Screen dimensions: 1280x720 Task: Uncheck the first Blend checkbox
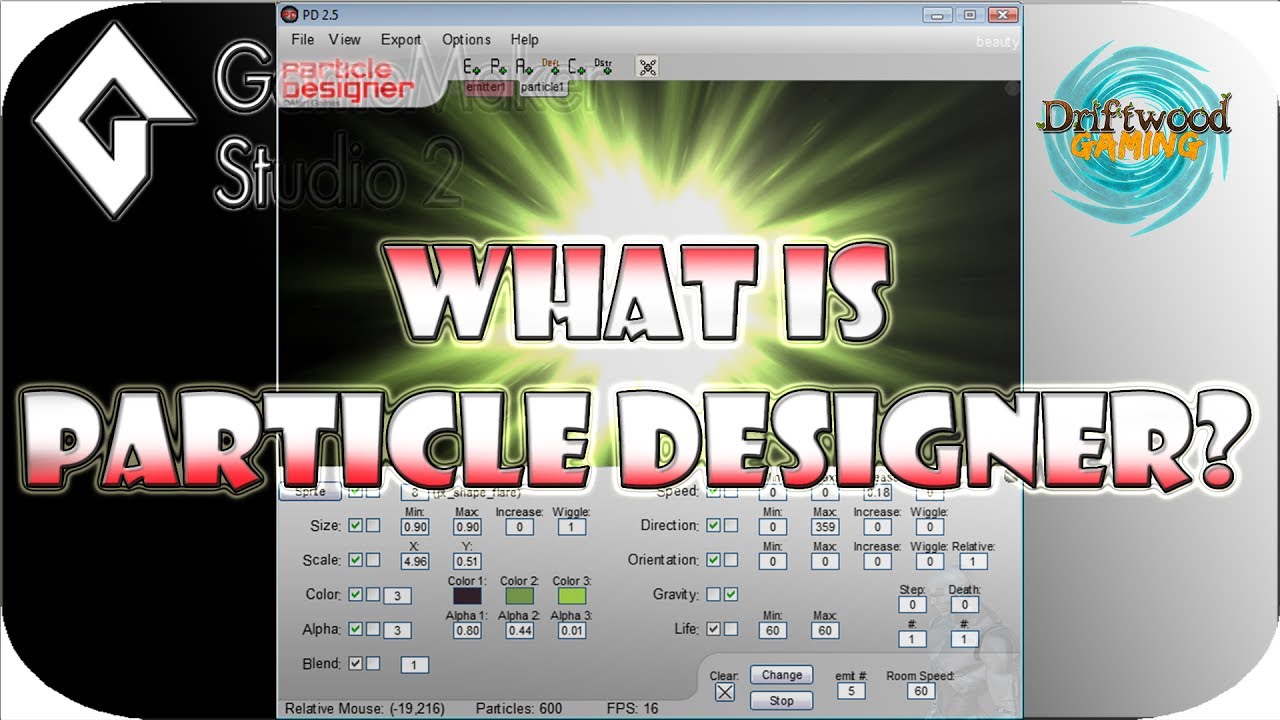355,663
